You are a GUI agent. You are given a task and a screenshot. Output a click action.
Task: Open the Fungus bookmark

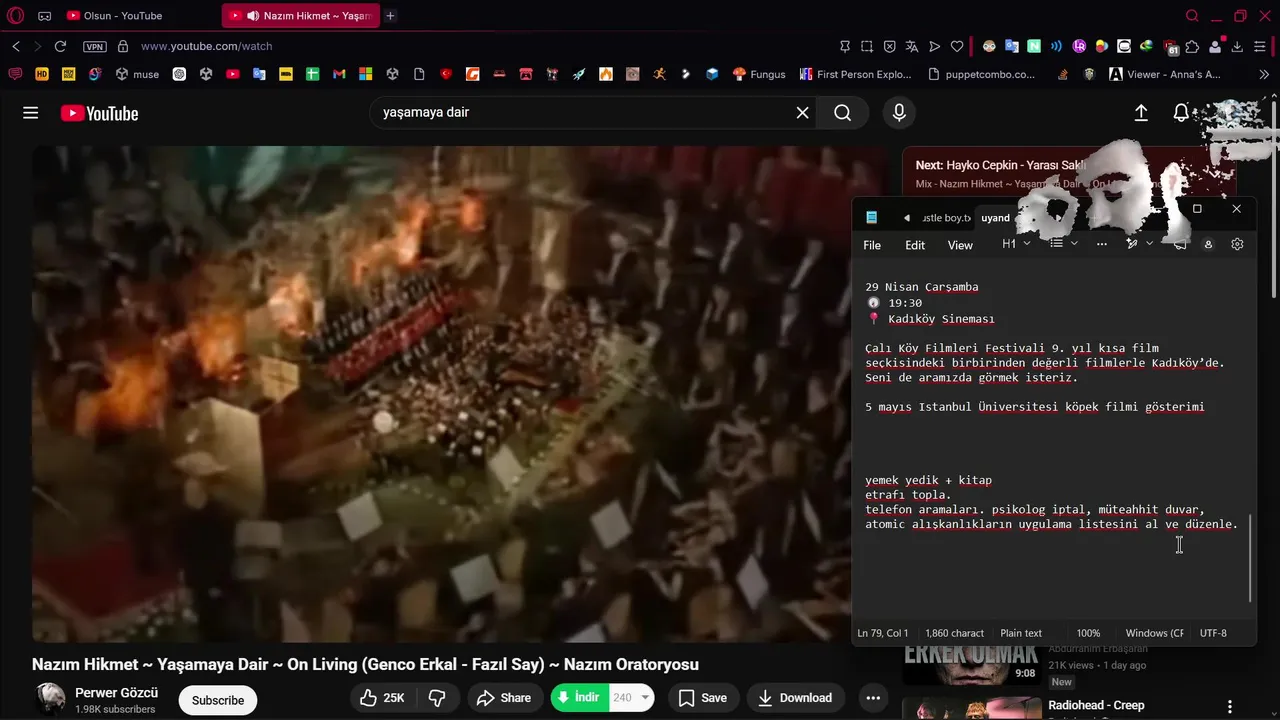click(759, 74)
